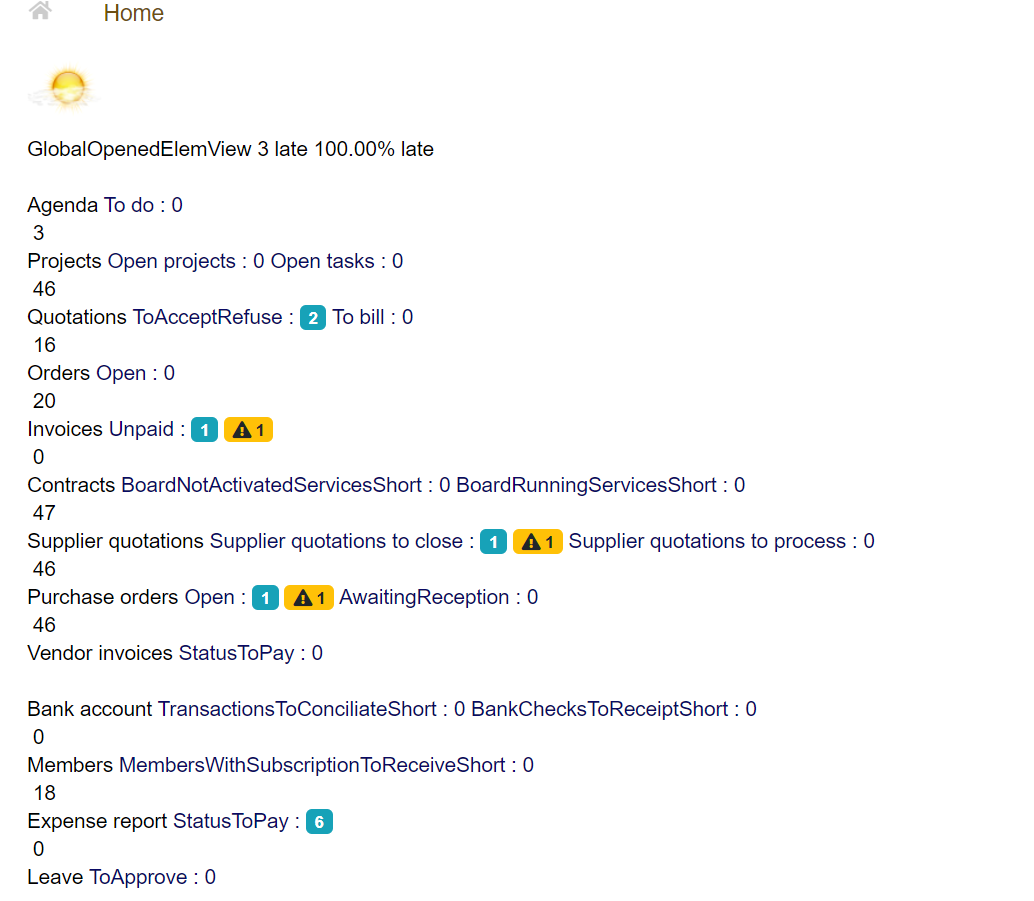Click Supplier quotations to close warning badge
Screen dimensions: 1034x901
[x=537, y=542]
